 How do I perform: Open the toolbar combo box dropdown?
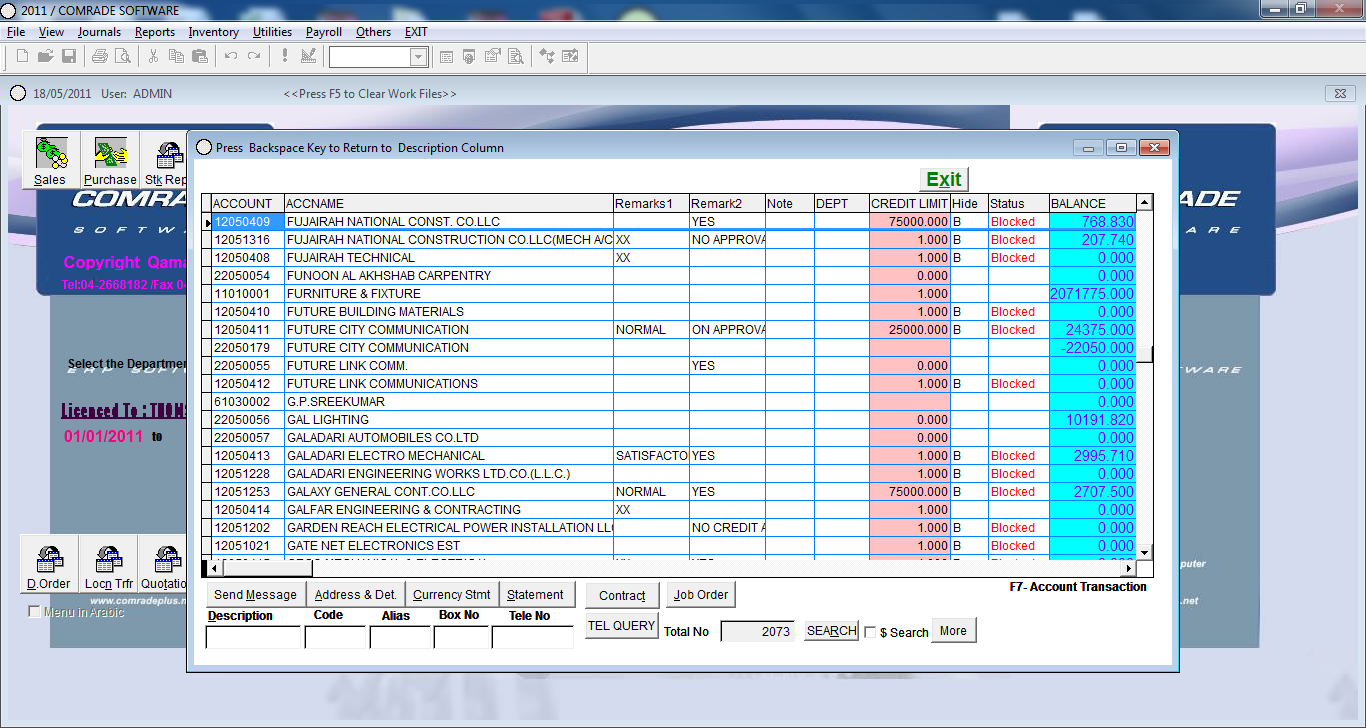[x=420, y=57]
